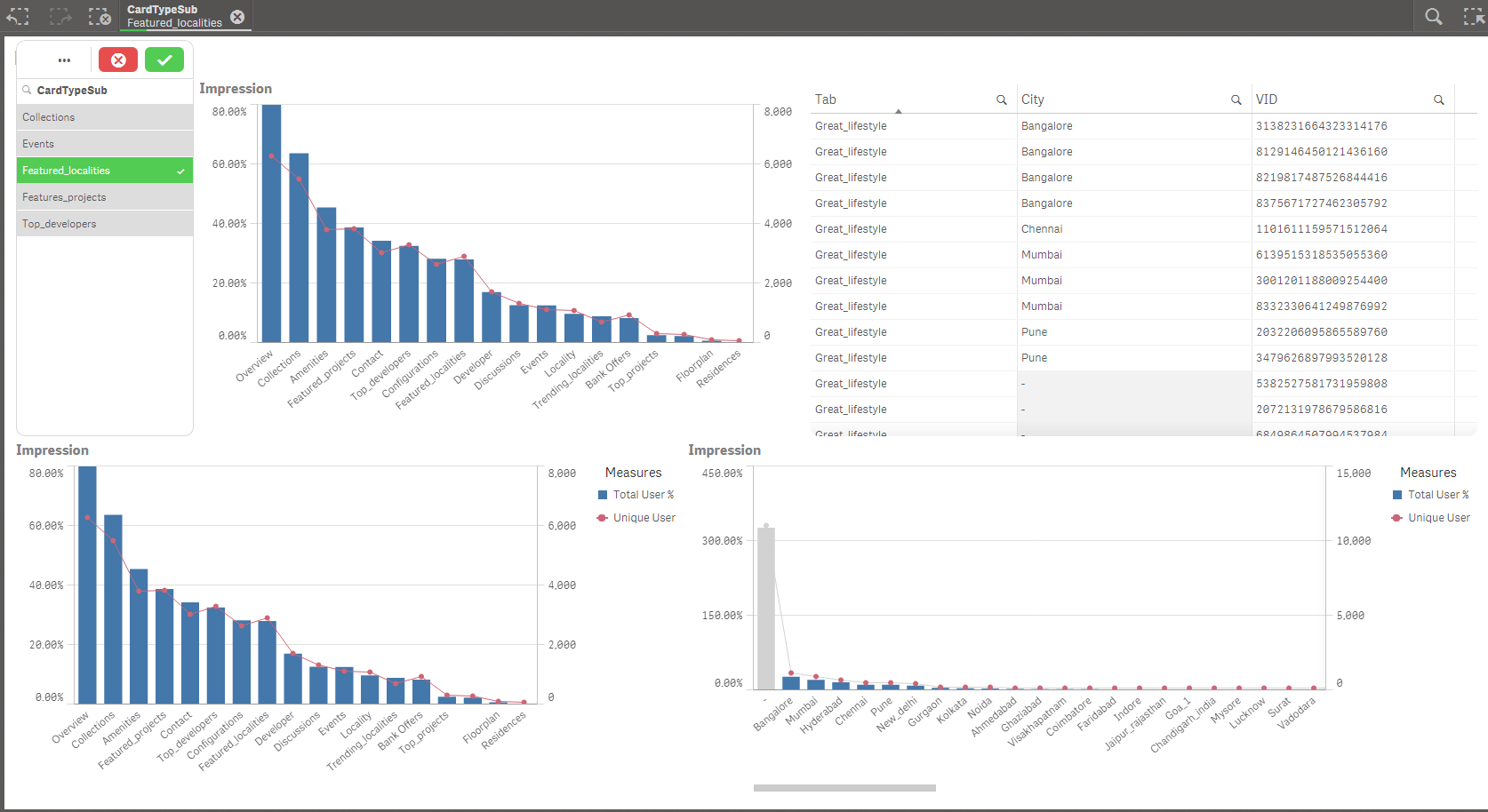Sort table by Tab column header
Screen dimensions: 1488x812
[x=826, y=100]
